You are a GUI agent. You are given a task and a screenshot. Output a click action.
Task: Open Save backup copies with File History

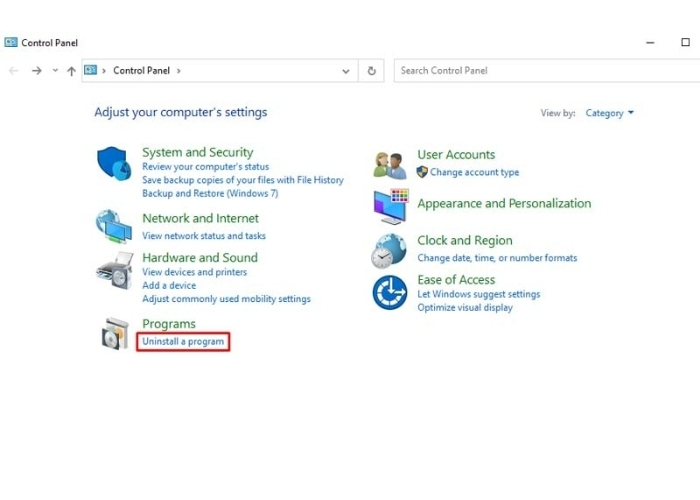click(243, 180)
